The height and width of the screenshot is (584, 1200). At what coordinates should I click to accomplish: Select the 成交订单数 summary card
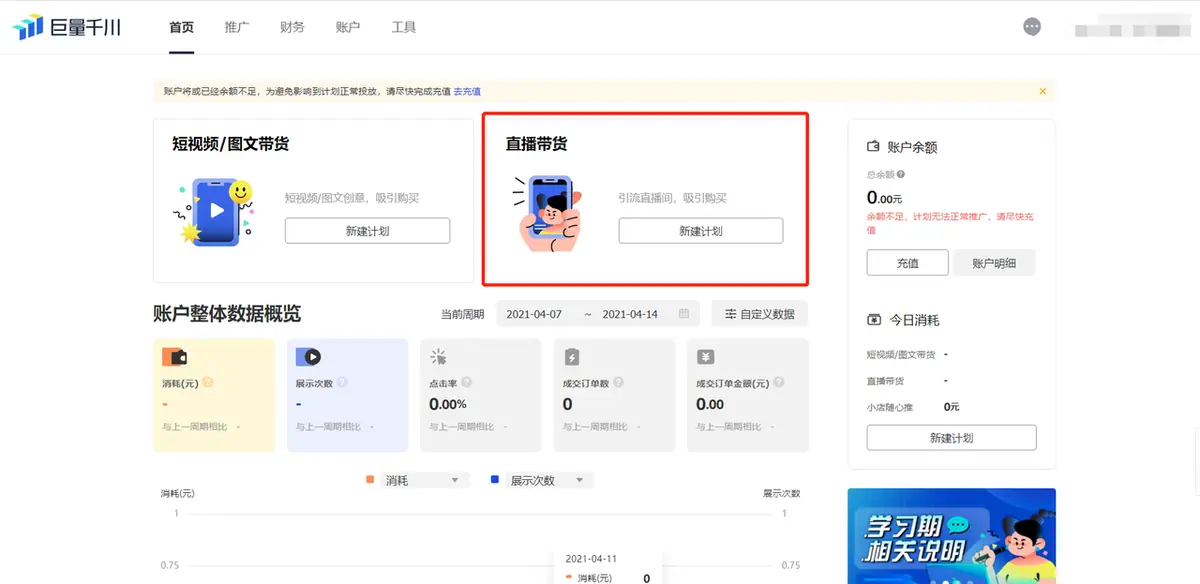pos(614,396)
